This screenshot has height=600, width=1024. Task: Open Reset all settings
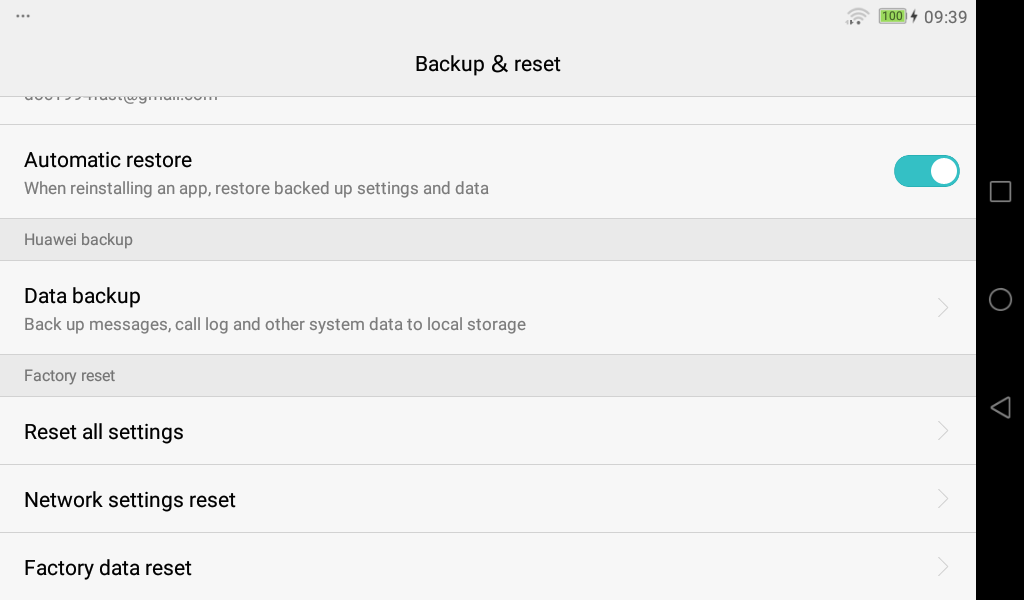tap(104, 432)
